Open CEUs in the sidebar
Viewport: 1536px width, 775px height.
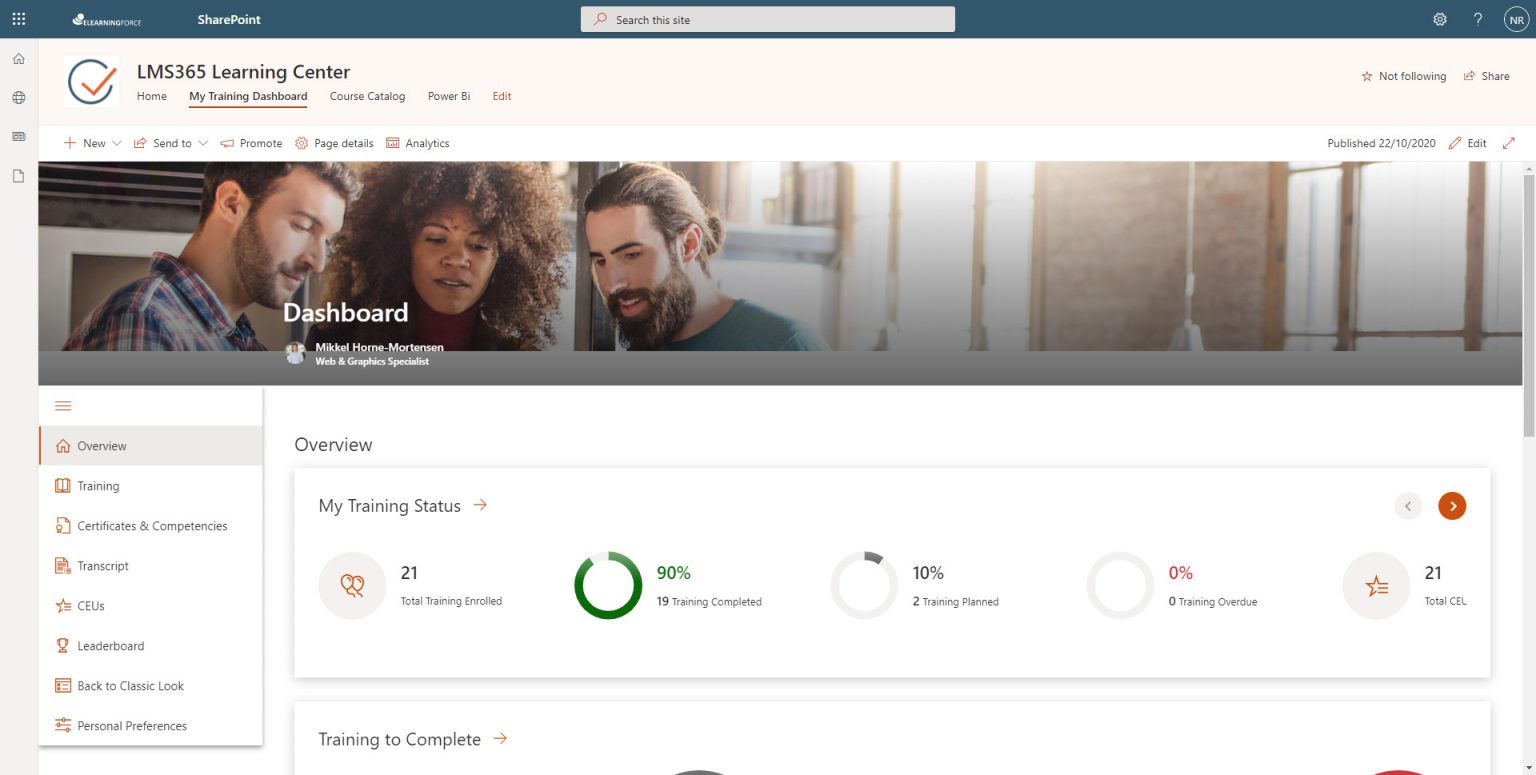[151, 606]
